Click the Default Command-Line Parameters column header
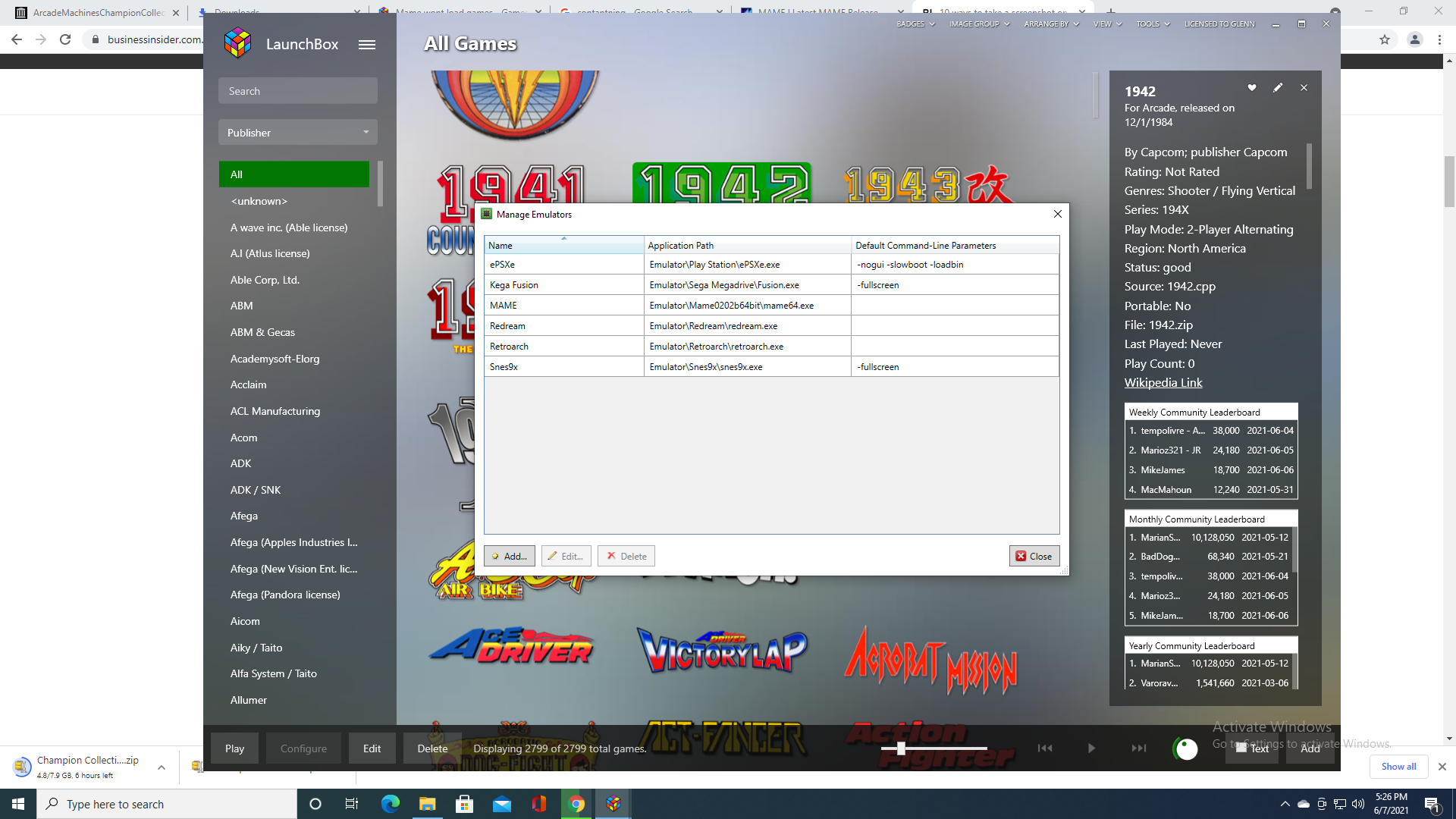This screenshot has width=1456, height=819. click(955, 245)
